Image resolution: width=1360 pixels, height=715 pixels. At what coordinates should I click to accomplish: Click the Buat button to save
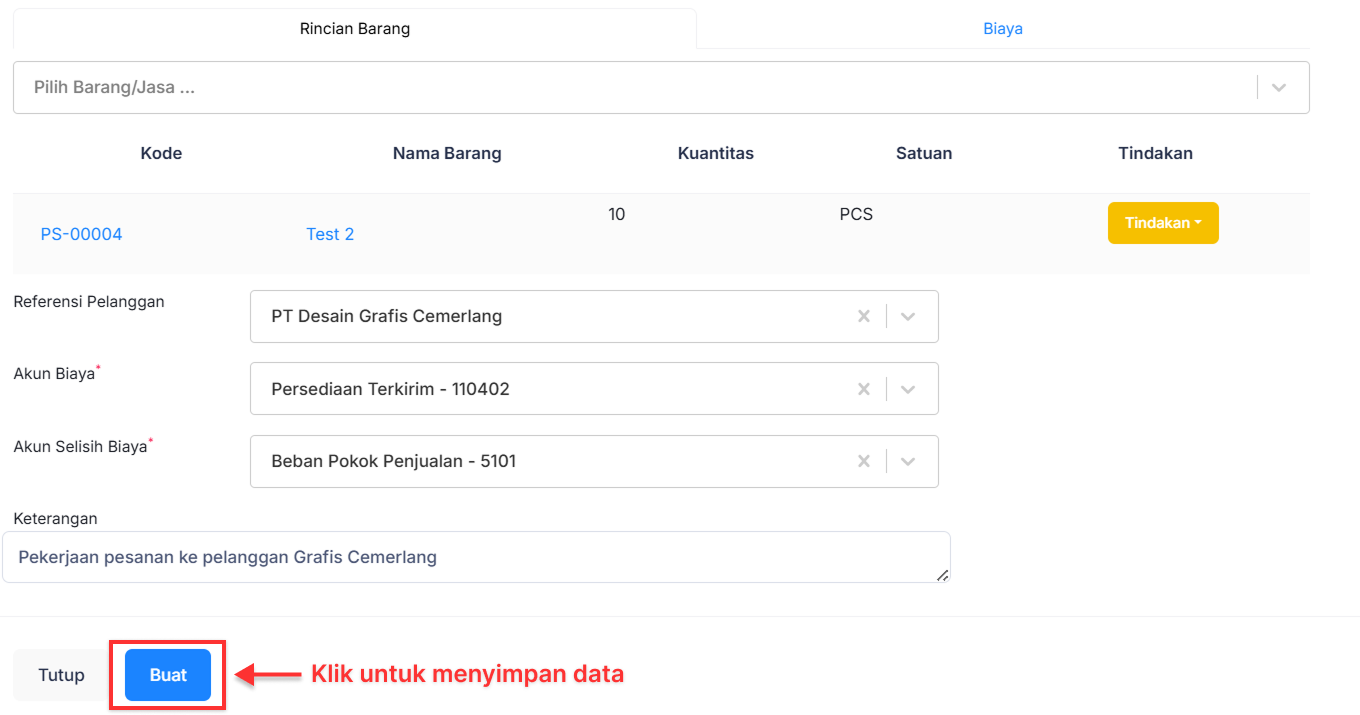click(x=167, y=674)
